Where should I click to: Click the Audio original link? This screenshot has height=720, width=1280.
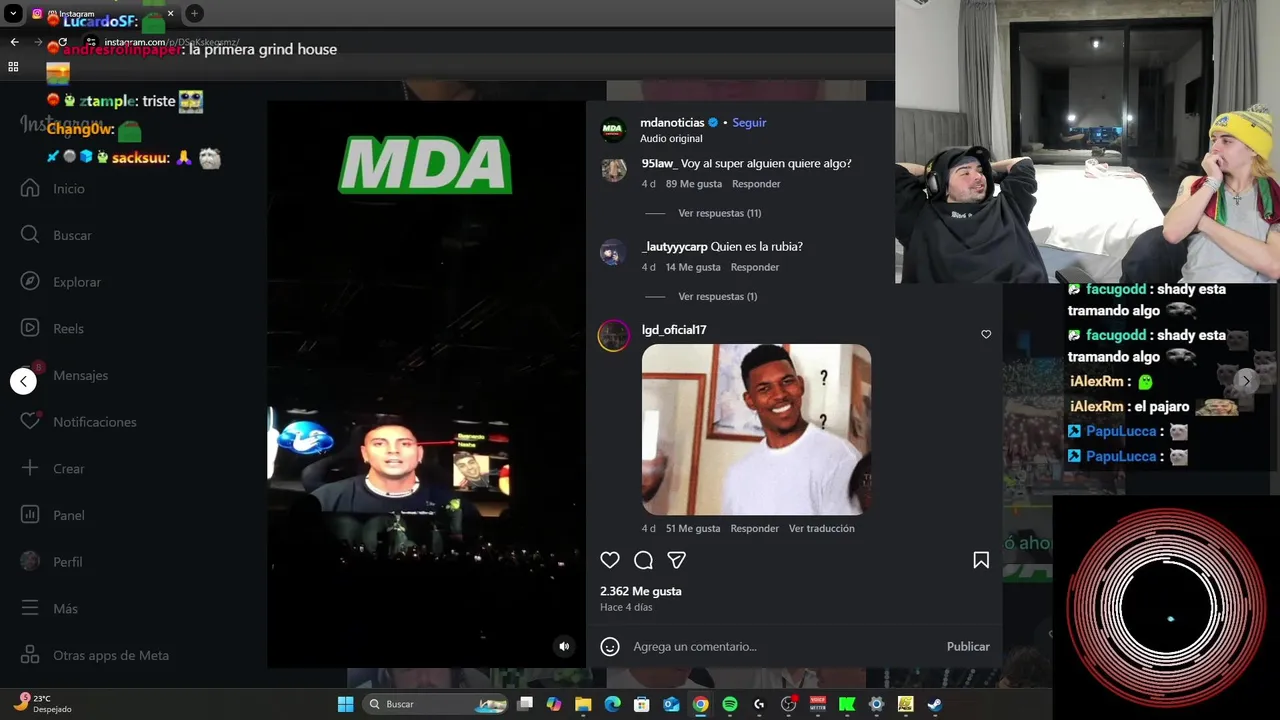[x=671, y=139]
